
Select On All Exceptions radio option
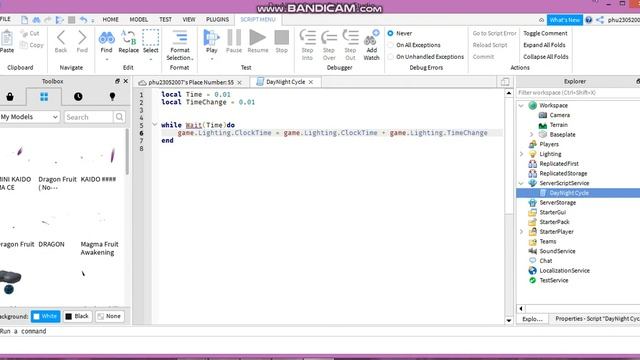[390, 45]
